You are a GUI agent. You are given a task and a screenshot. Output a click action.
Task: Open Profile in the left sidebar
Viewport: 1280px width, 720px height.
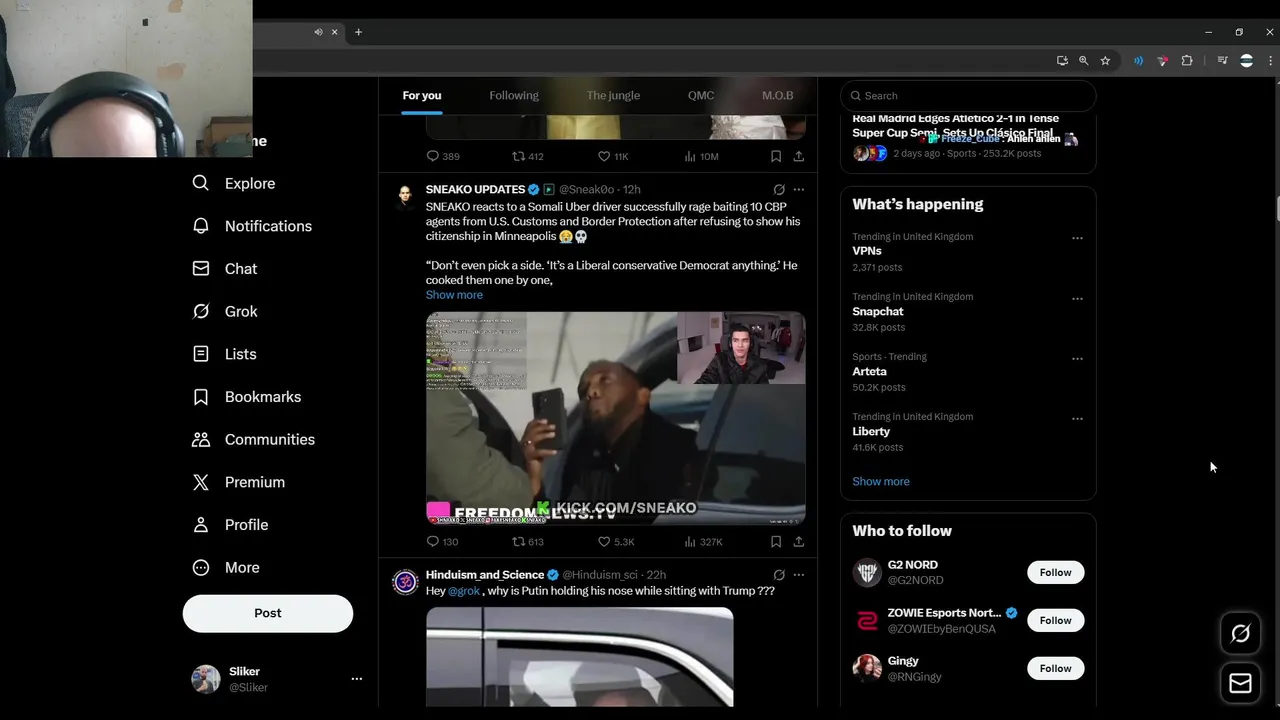click(x=230, y=525)
